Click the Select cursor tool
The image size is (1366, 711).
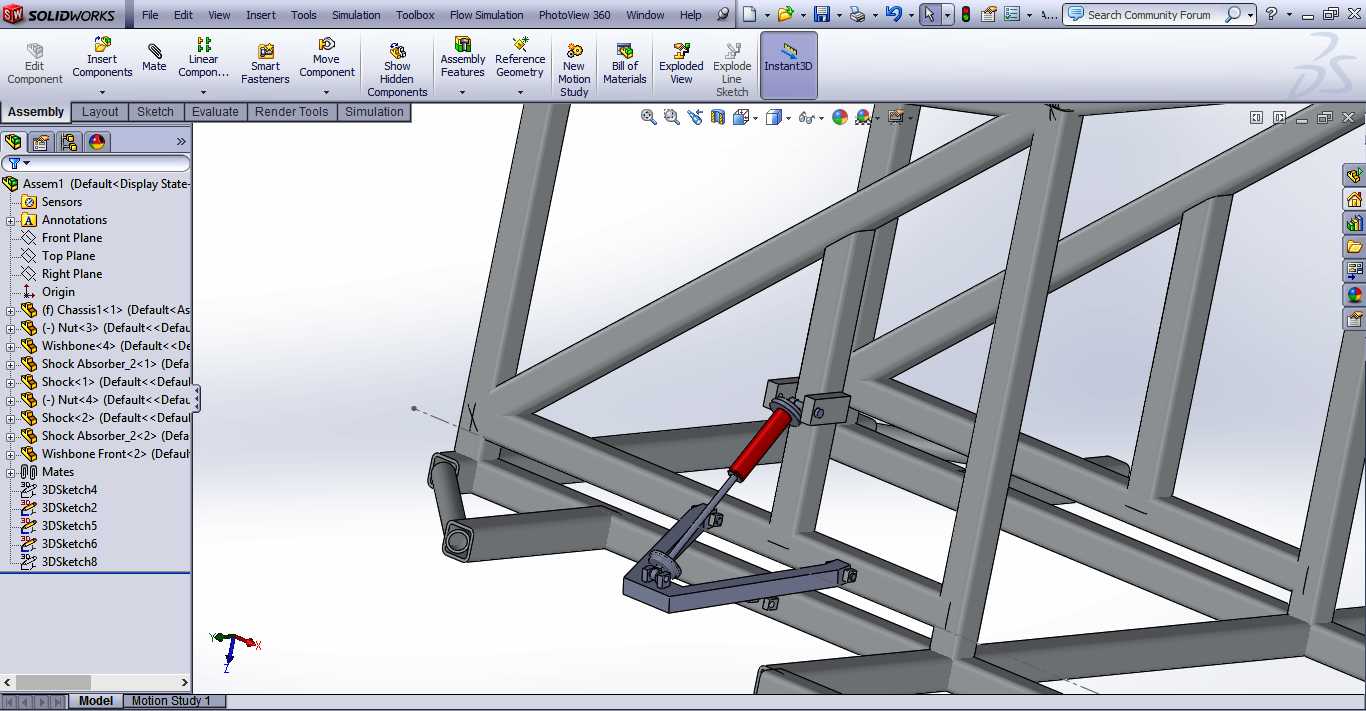point(930,14)
